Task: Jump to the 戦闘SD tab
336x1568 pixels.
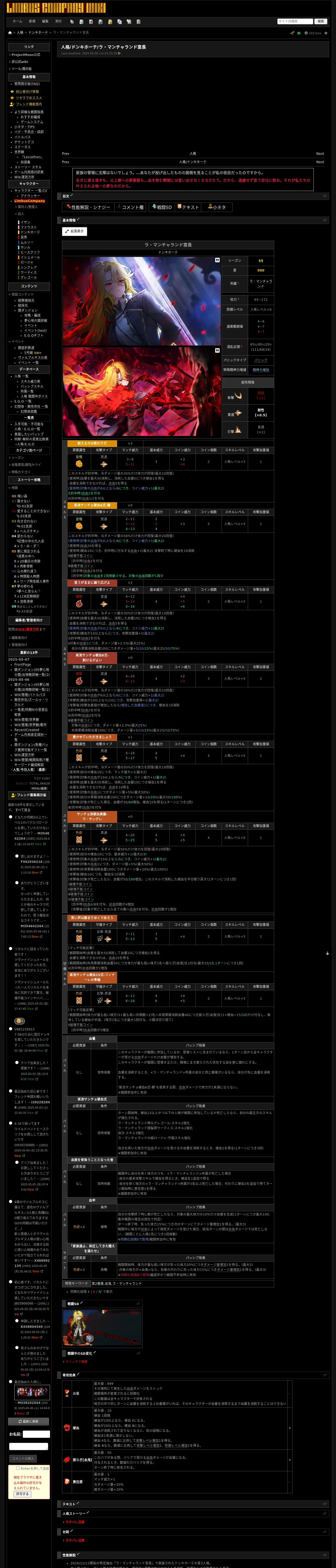Action: click(x=162, y=207)
